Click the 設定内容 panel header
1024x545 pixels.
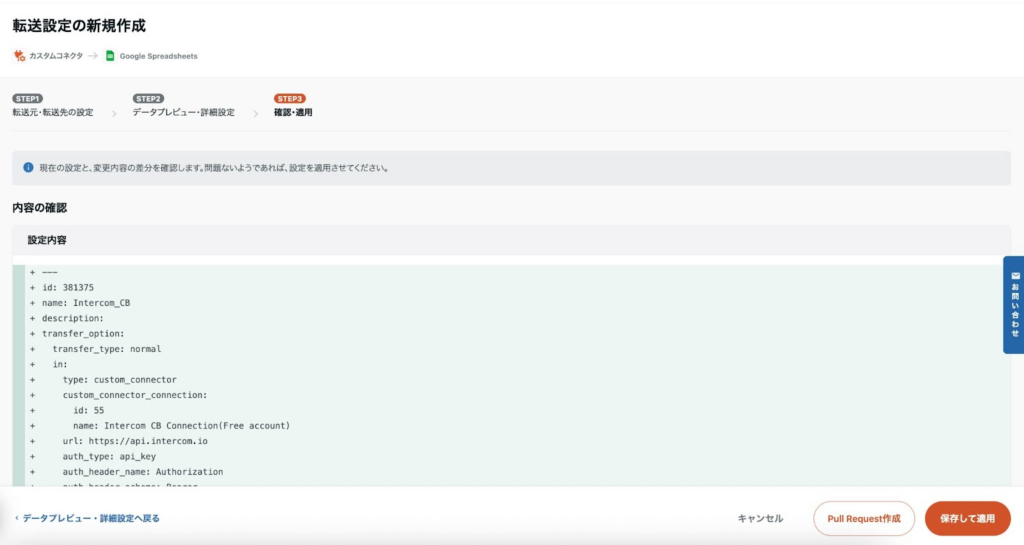[47, 241]
